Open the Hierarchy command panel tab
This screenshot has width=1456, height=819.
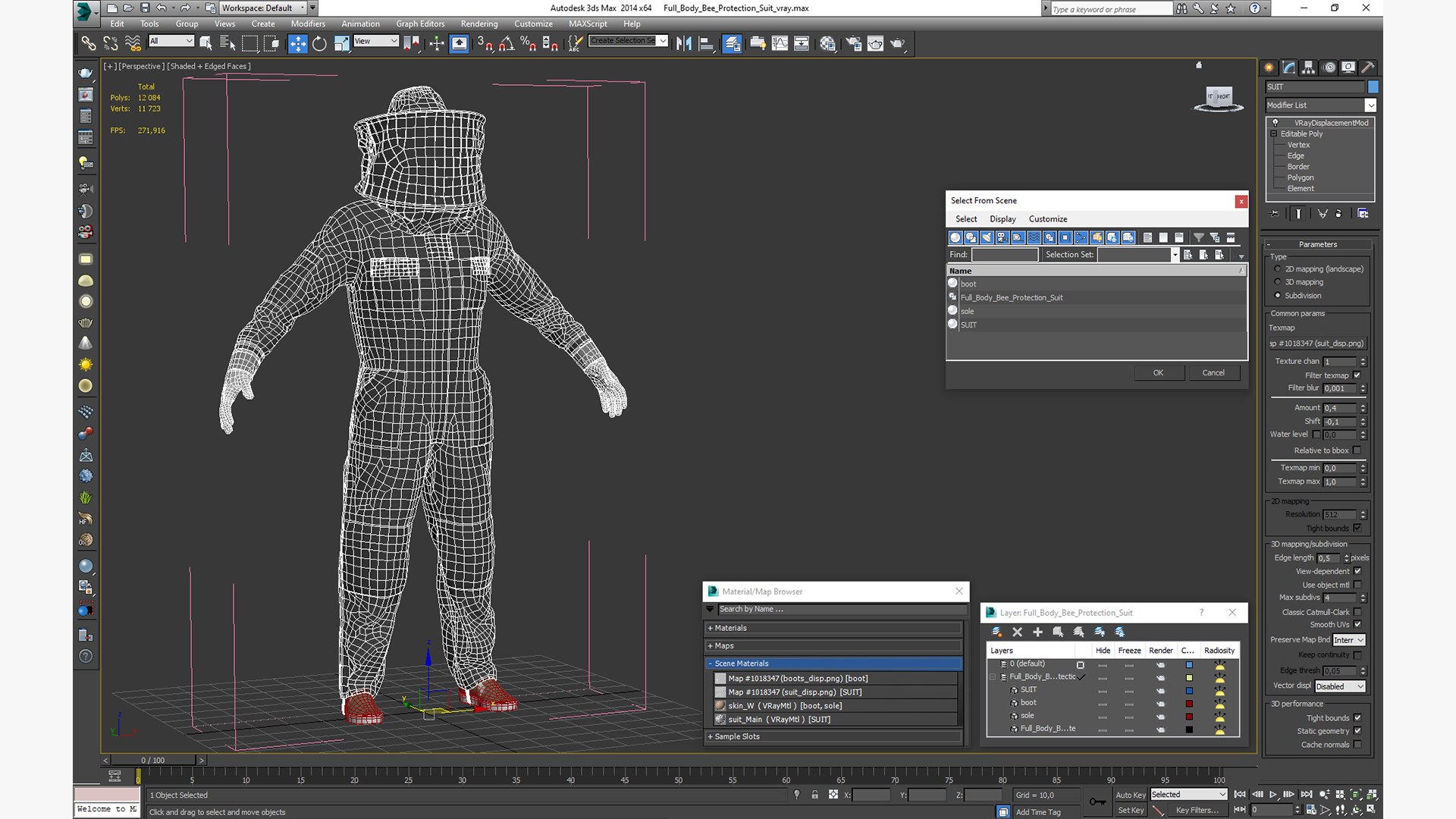[1308, 67]
